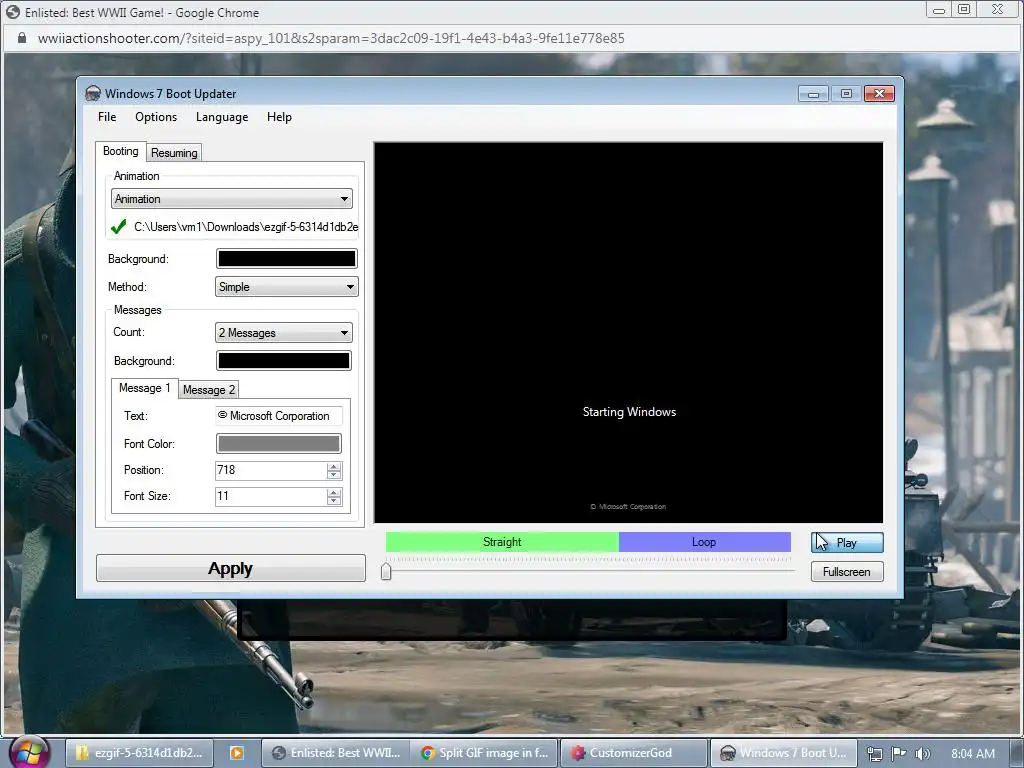This screenshot has height=768, width=1024.
Task: Click the Messages Background color swatch
Action: tap(283, 360)
